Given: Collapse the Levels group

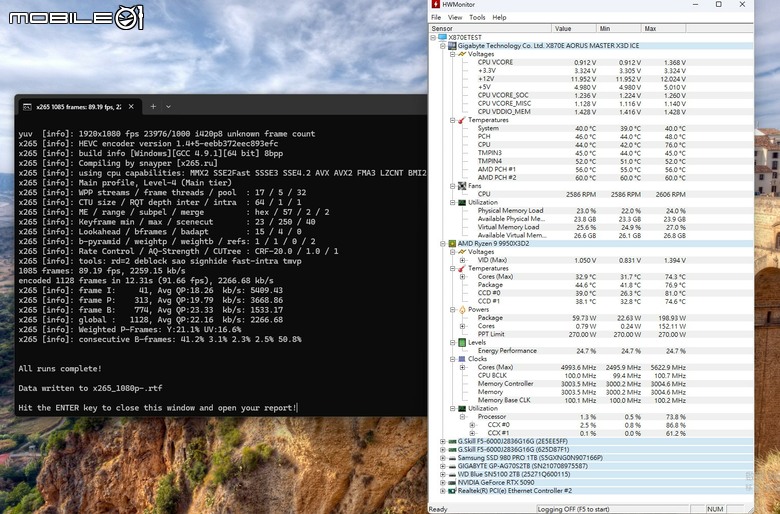Looking at the screenshot, I should [453, 342].
